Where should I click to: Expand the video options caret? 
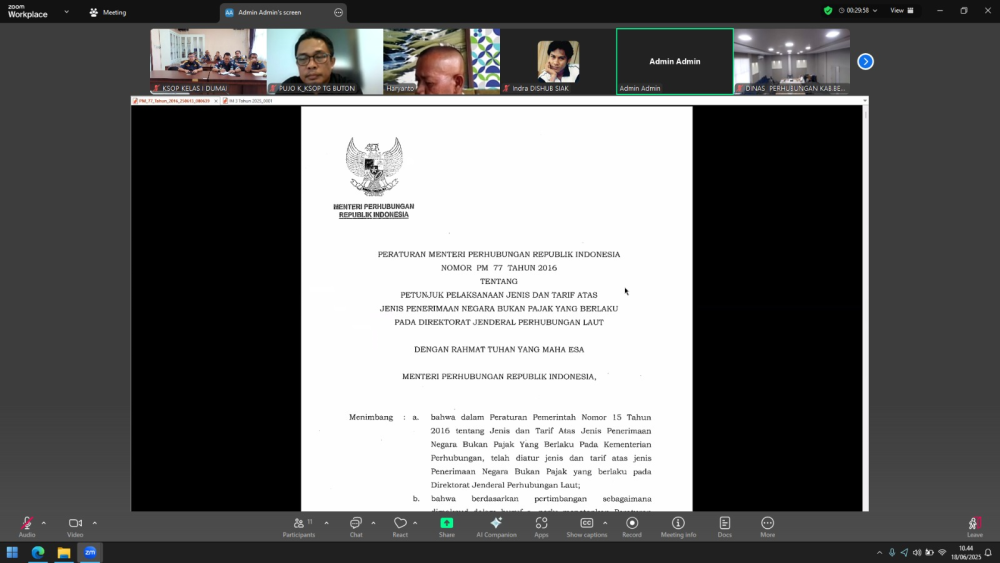pos(94,523)
